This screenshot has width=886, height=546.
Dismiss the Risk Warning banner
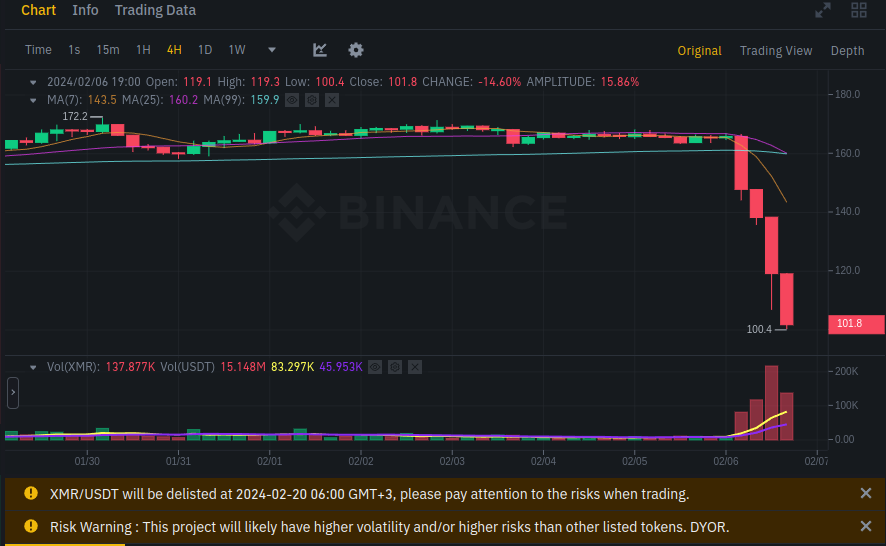866,526
